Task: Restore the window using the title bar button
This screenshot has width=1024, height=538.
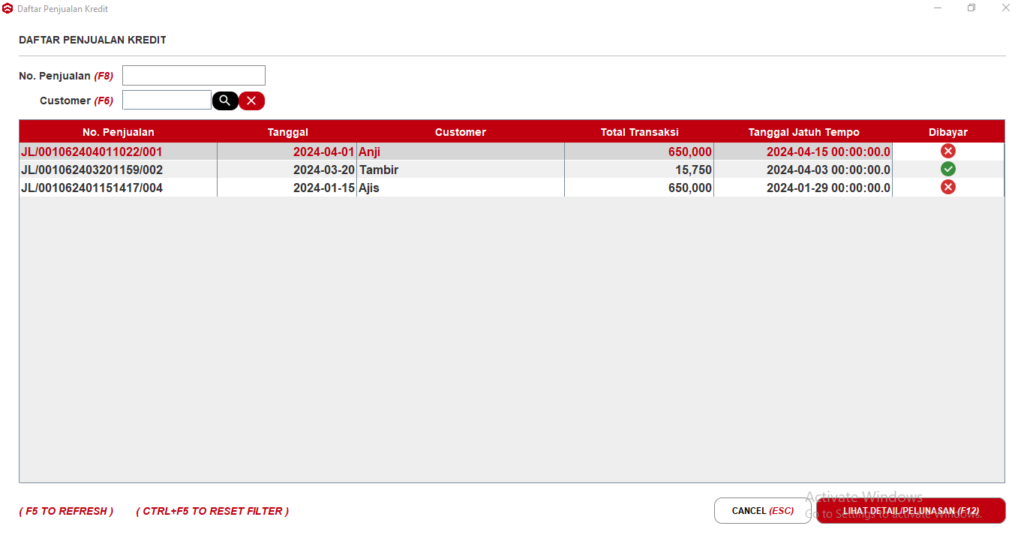Action: click(x=971, y=8)
